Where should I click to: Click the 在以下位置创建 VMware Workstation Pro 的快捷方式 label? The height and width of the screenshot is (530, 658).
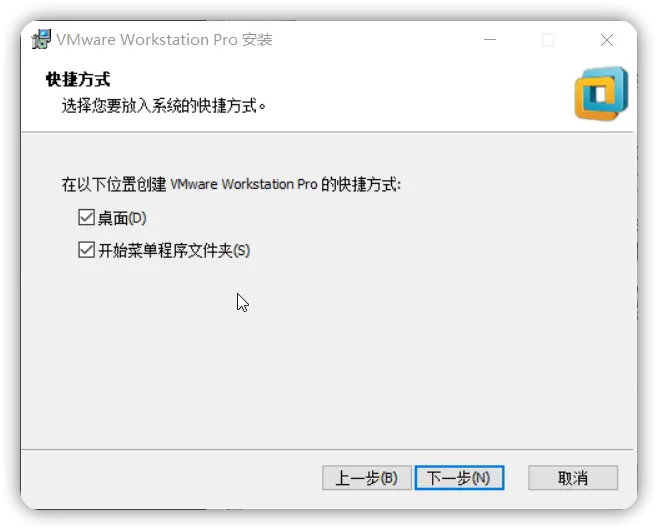(x=231, y=184)
